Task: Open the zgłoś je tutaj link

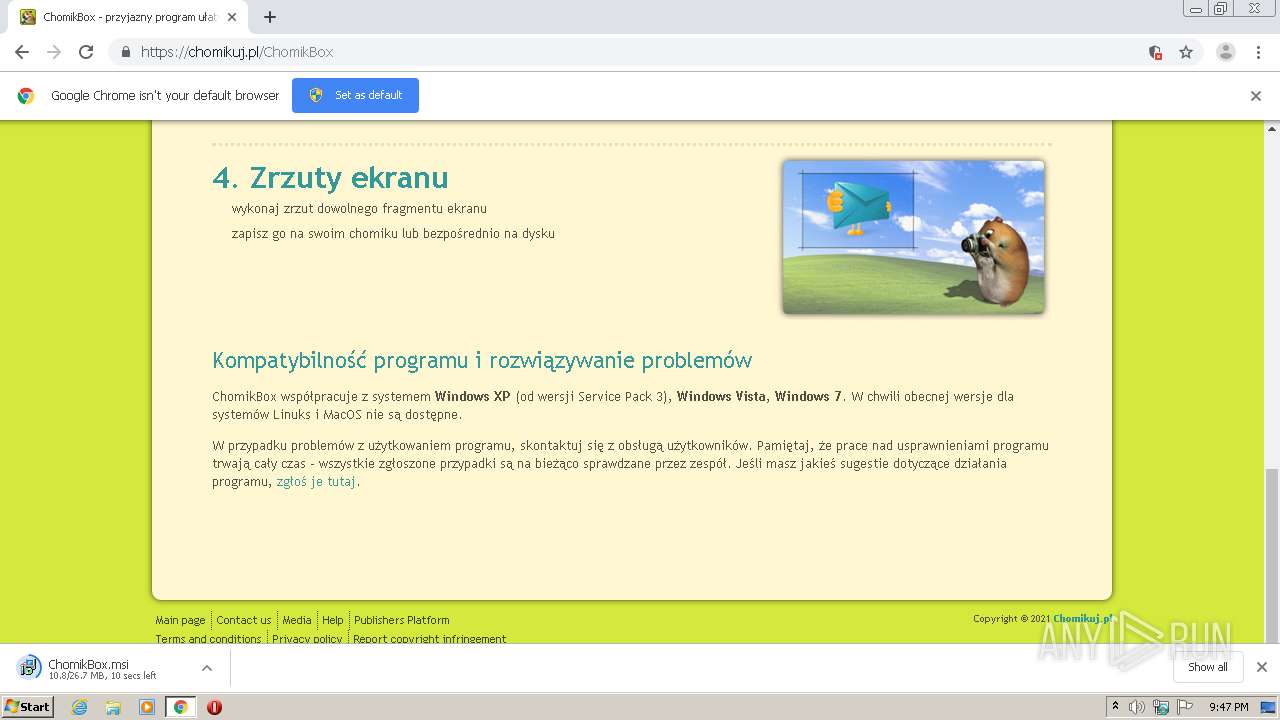Action: coord(316,482)
